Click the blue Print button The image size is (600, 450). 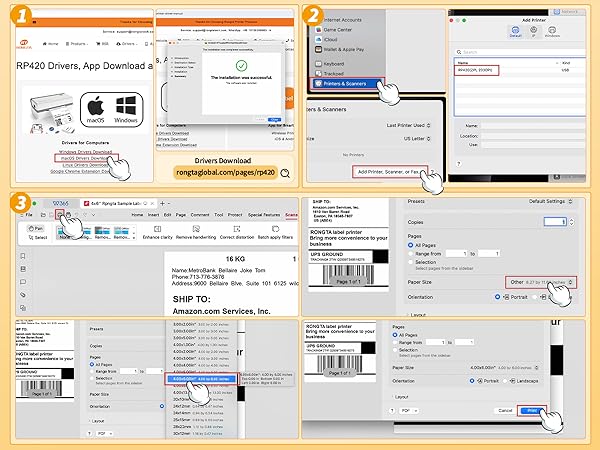[x=532, y=411]
